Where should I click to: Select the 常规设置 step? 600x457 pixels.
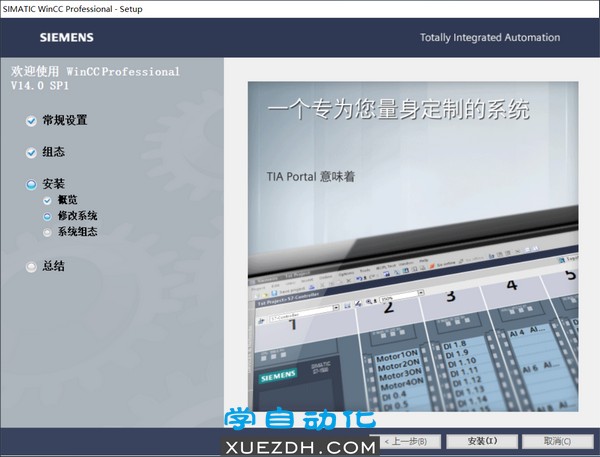coord(65,120)
